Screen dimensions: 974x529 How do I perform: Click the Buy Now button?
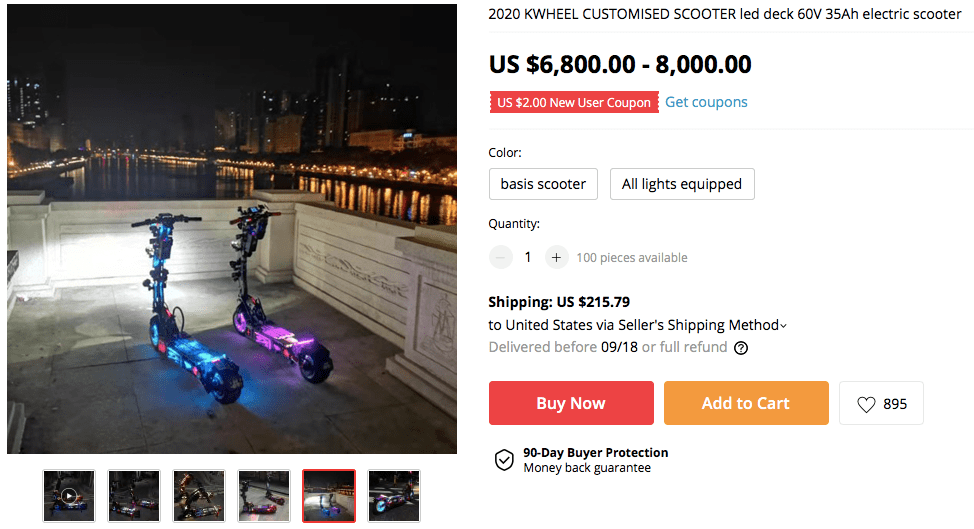click(571, 403)
